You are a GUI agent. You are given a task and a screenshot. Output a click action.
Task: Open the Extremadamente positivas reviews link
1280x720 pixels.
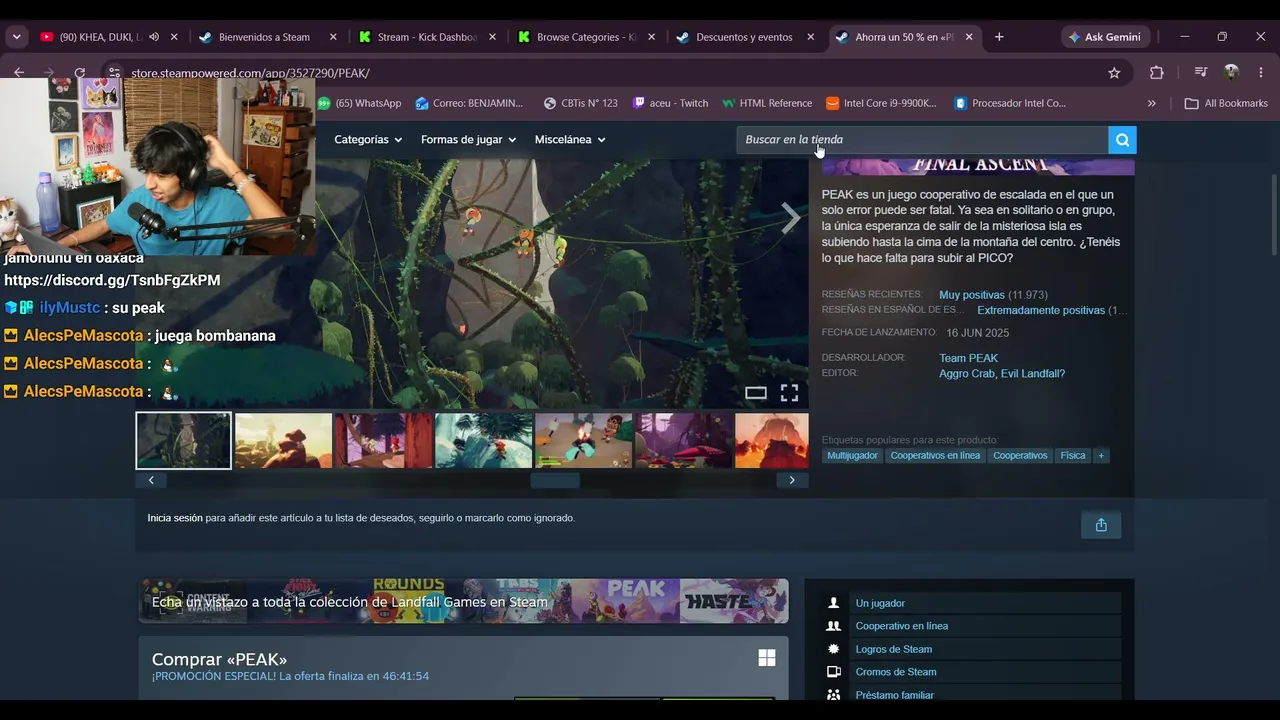[1041, 310]
